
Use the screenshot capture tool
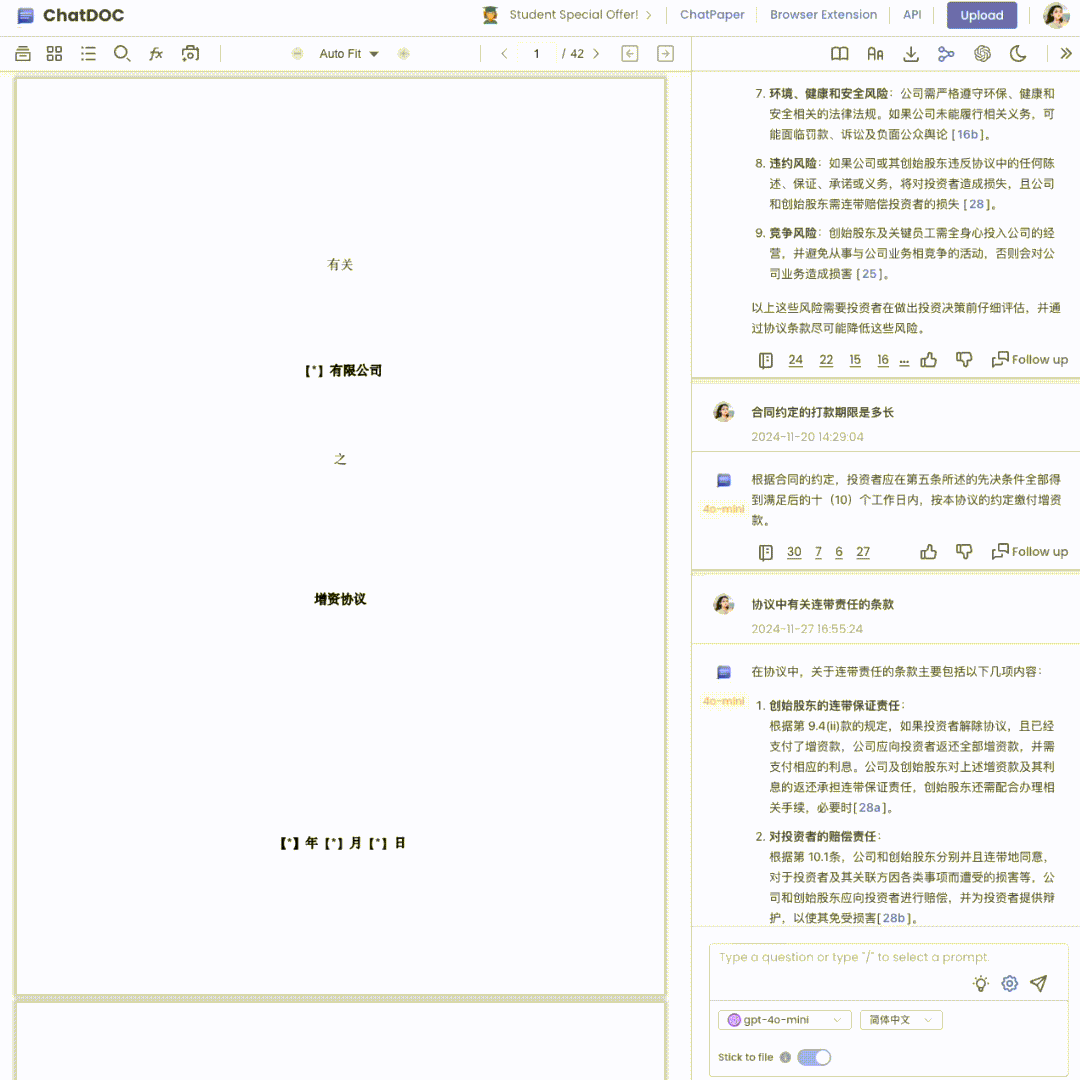(190, 53)
